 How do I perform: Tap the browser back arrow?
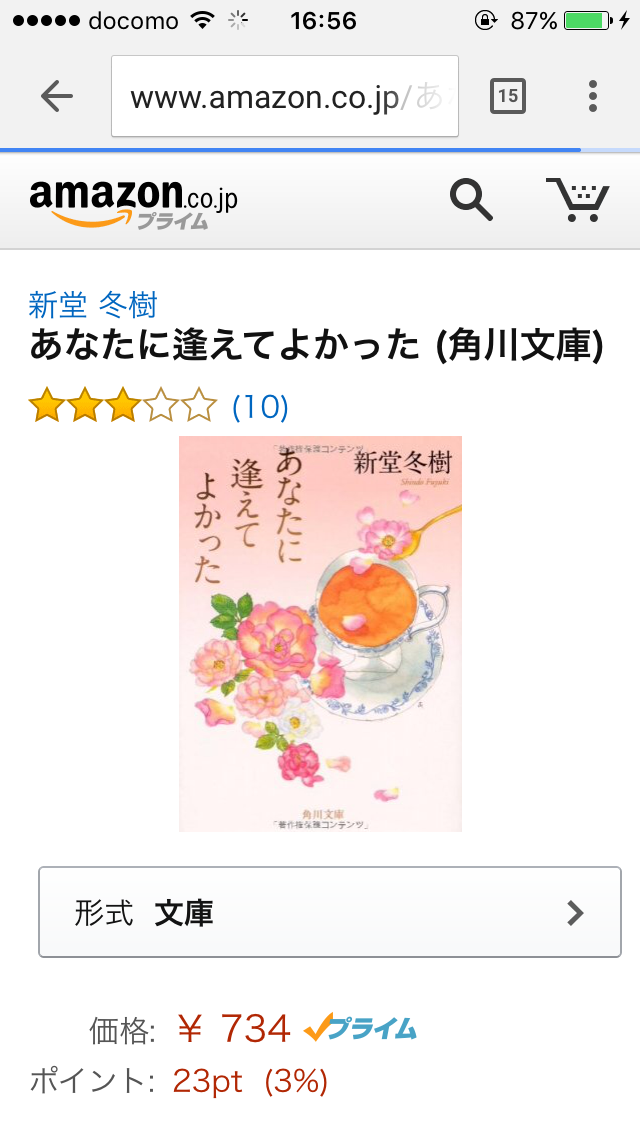pos(57,96)
